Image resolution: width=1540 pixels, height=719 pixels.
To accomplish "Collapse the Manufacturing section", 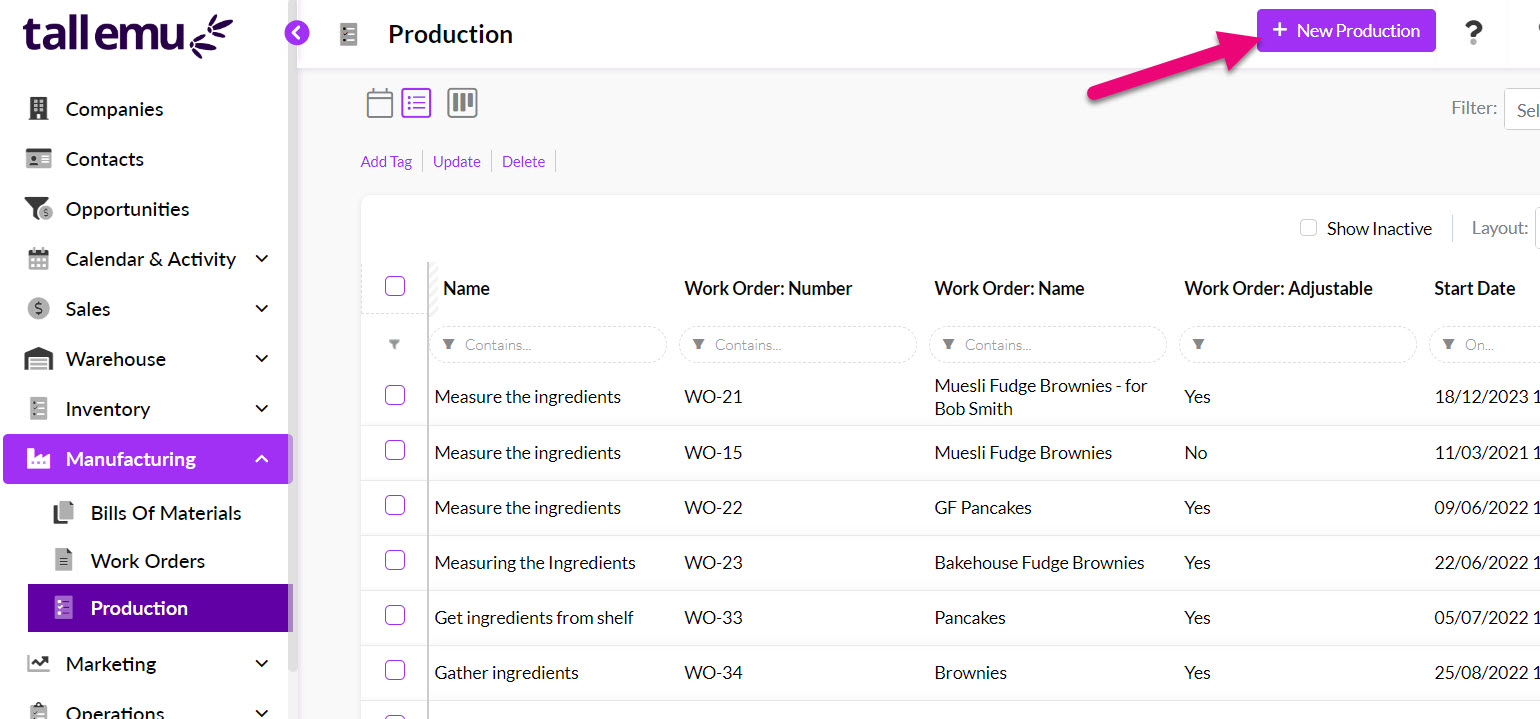I will 262,459.
